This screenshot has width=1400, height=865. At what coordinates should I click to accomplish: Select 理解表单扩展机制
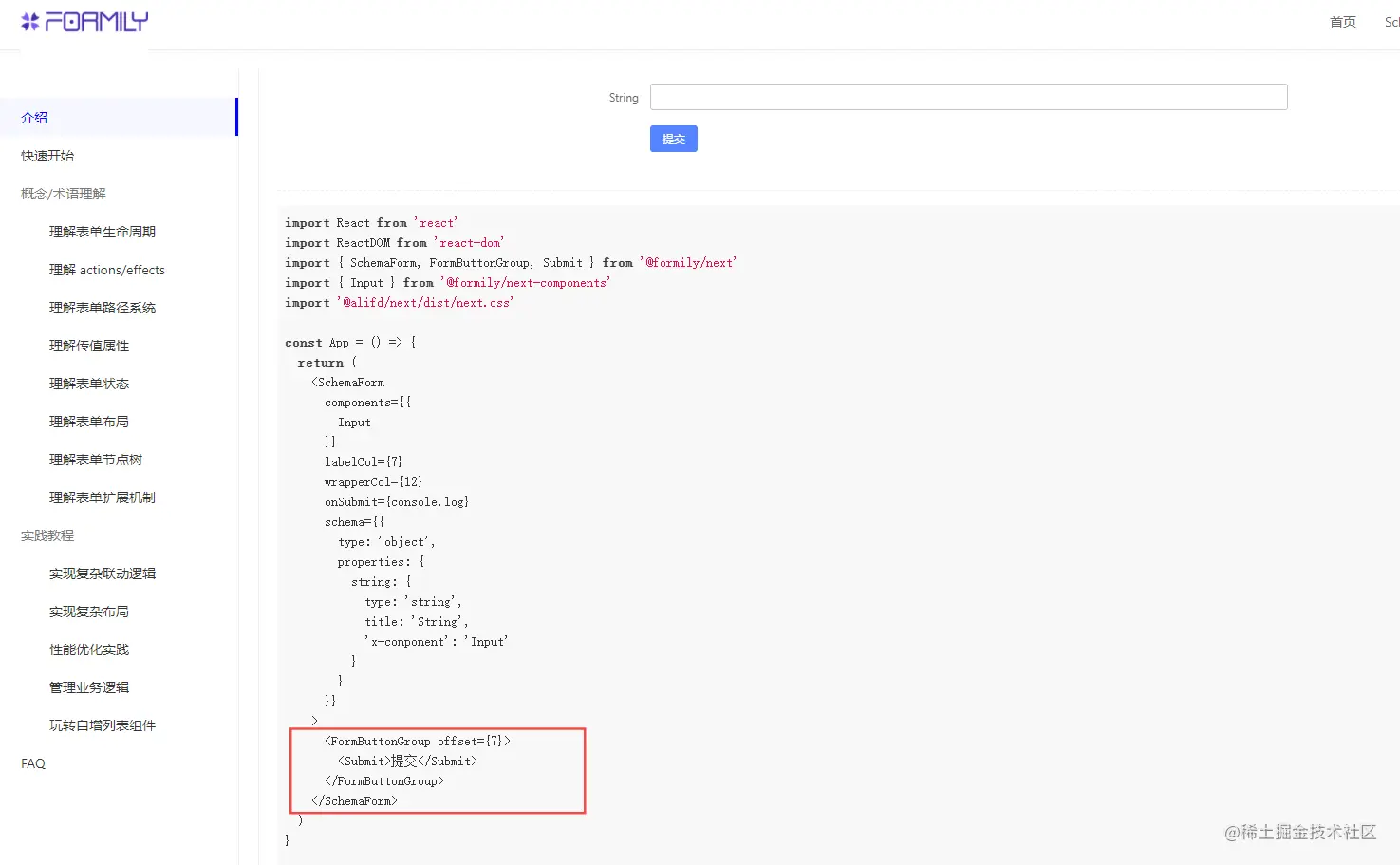click(103, 498)
